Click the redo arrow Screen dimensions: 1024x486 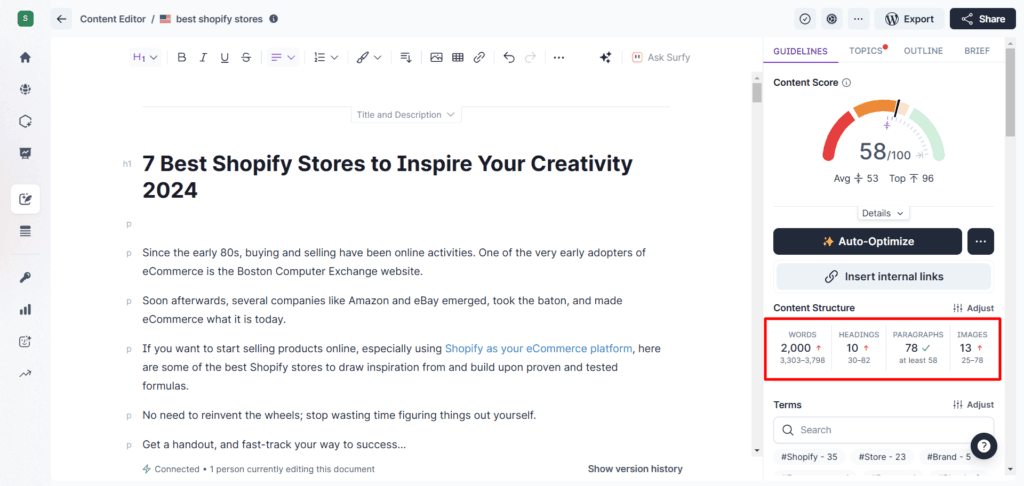pyautogui.click(x=530, y=57)
